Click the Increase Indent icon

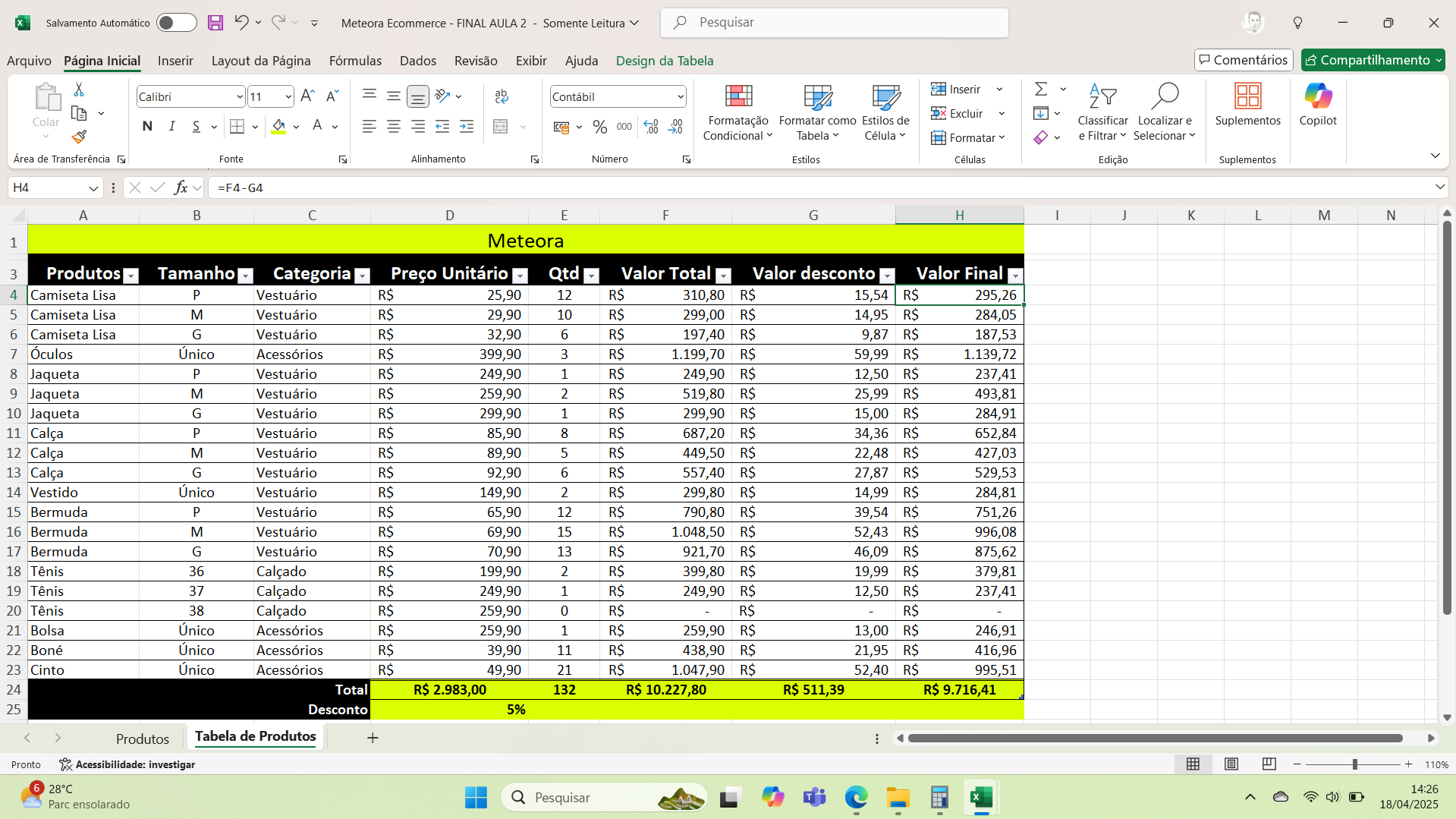tap(467, 127)
